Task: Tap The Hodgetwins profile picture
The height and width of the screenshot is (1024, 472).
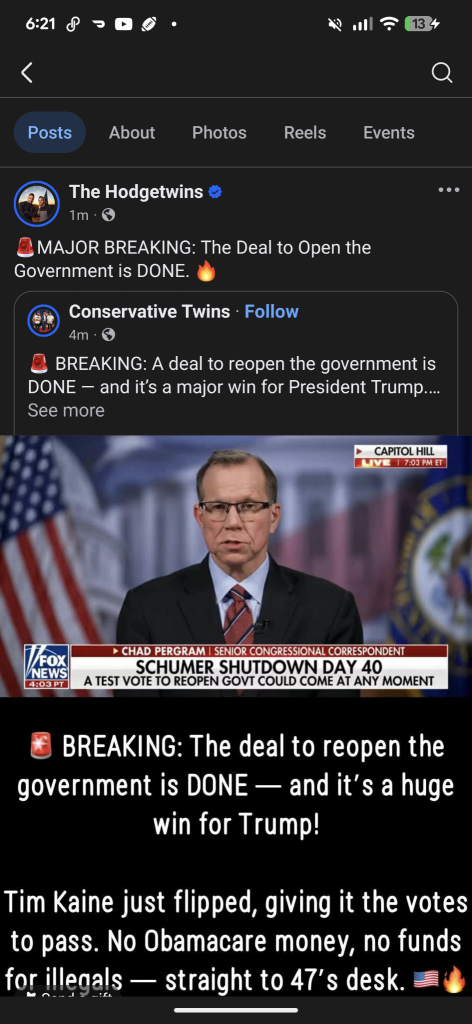Action: (x=37, y=204)
